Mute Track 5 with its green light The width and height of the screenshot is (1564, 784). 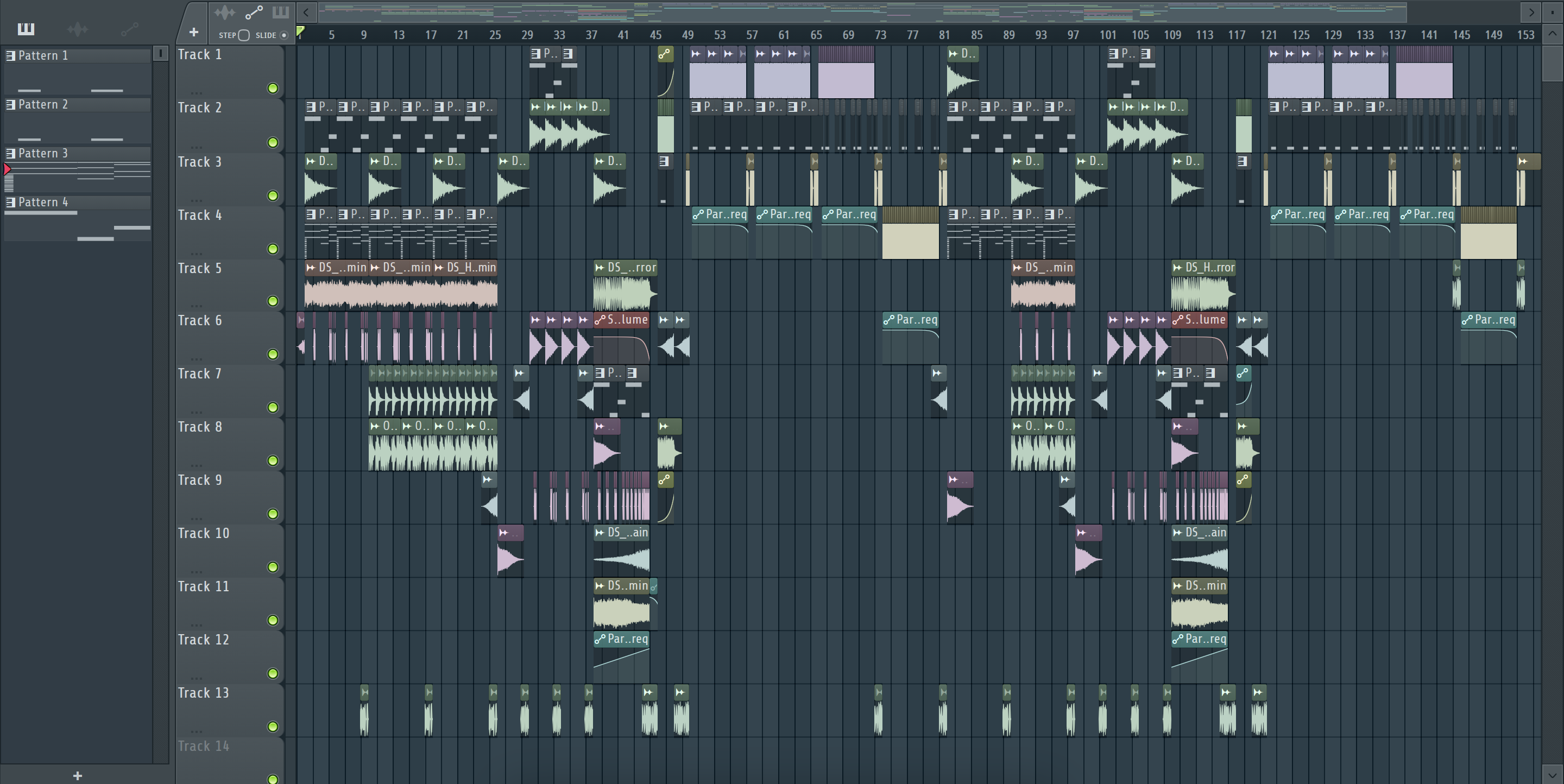[x=273, y=301]
